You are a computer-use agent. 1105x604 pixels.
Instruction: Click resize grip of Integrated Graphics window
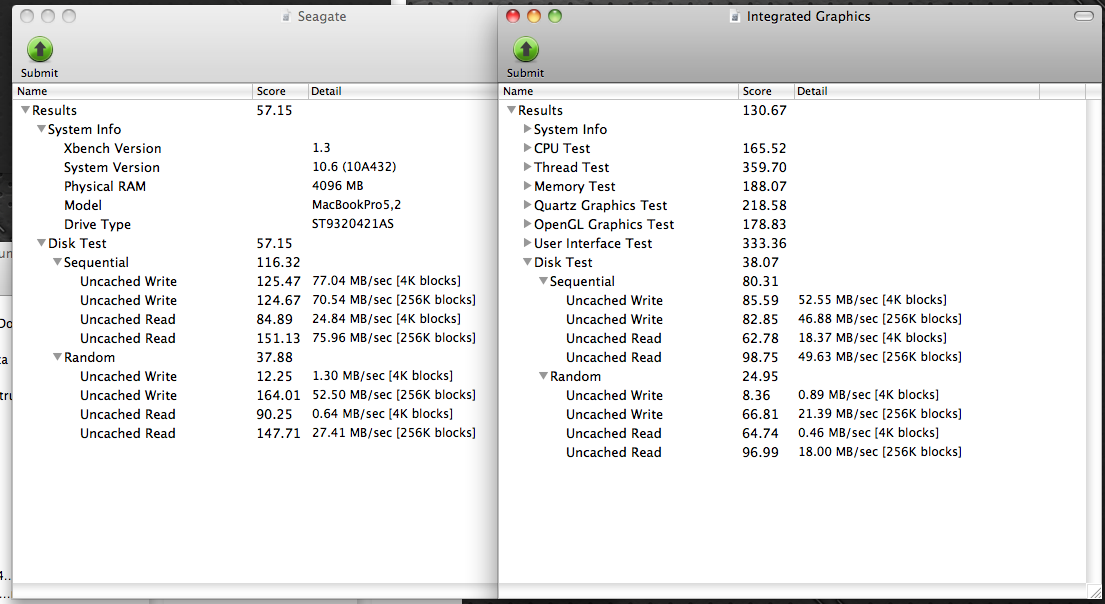click(1092, 591)
